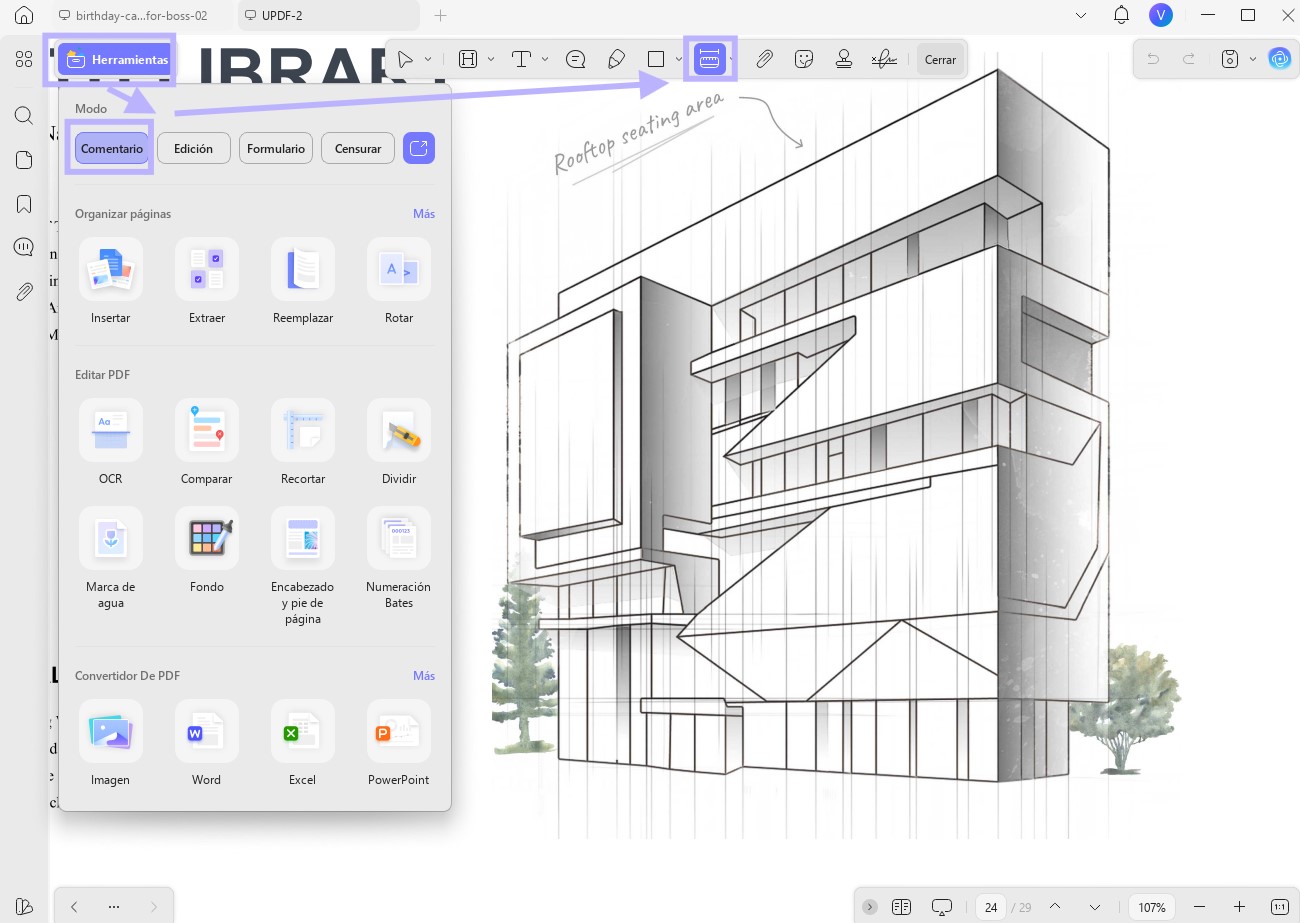Click Más link next to Organizar páginas
1300x923 pixels.
tap(424, 214)
